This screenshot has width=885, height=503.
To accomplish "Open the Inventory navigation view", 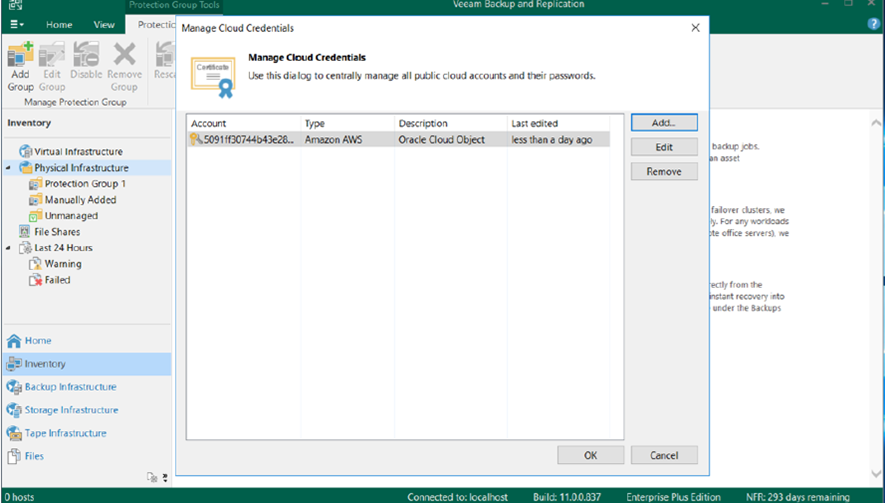I will [86, 364].
